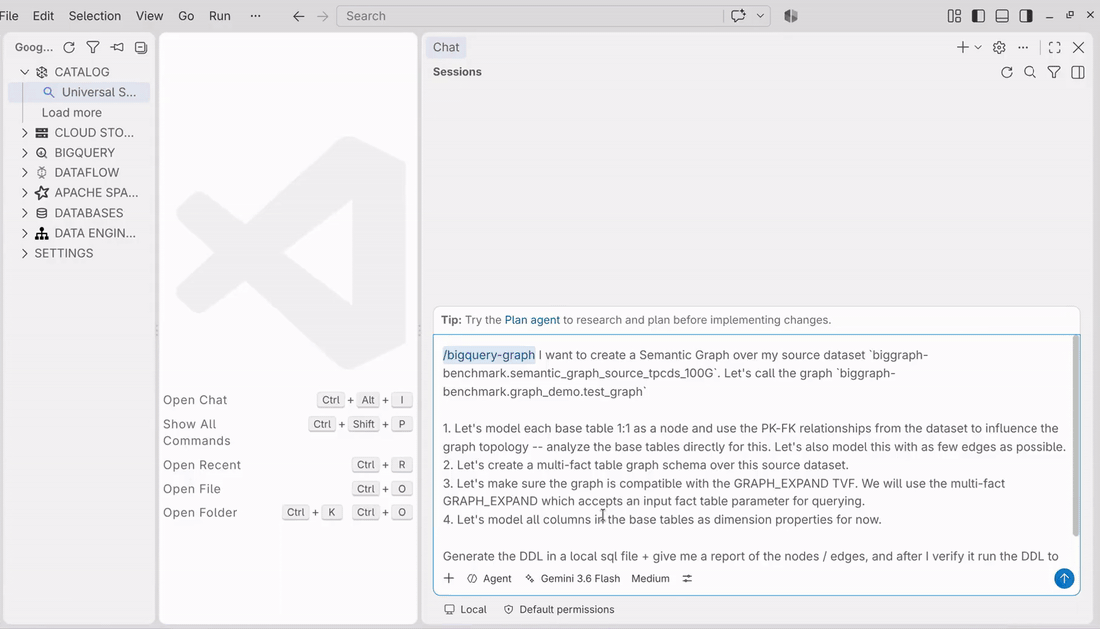Open the Gemini 3.6 Flash model picker

572,579
